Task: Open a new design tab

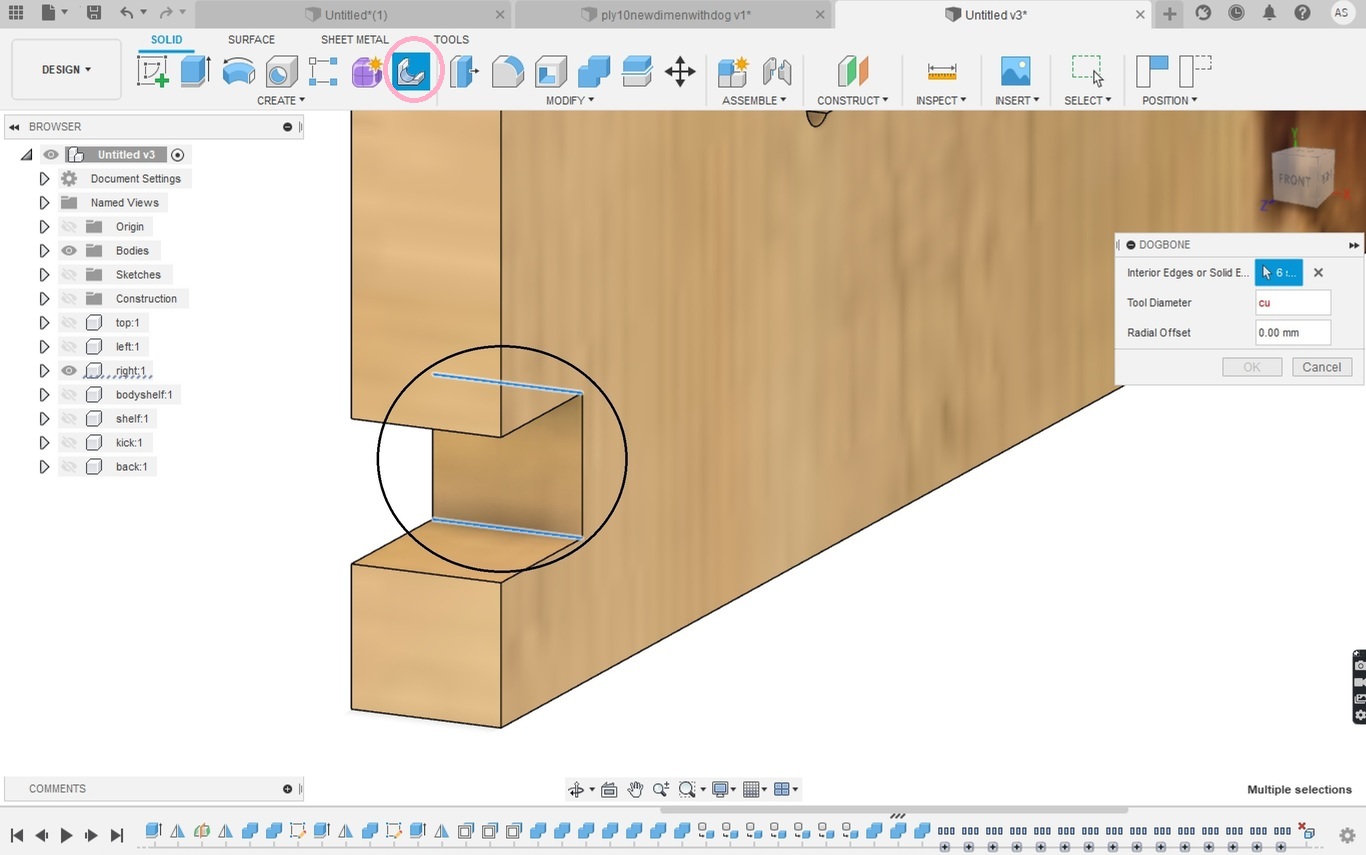Action: pos(1169,14)
